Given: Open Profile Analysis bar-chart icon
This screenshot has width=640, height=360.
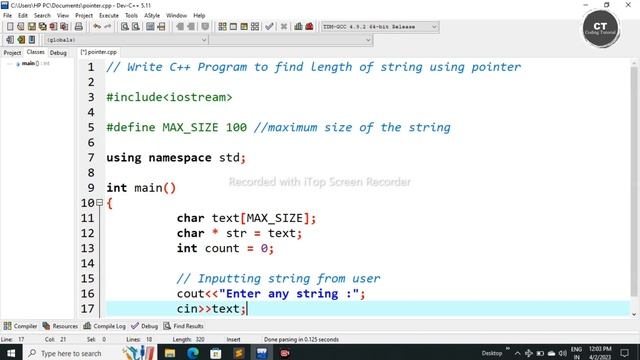Looking at the screenshot, I should click(298, 27).
